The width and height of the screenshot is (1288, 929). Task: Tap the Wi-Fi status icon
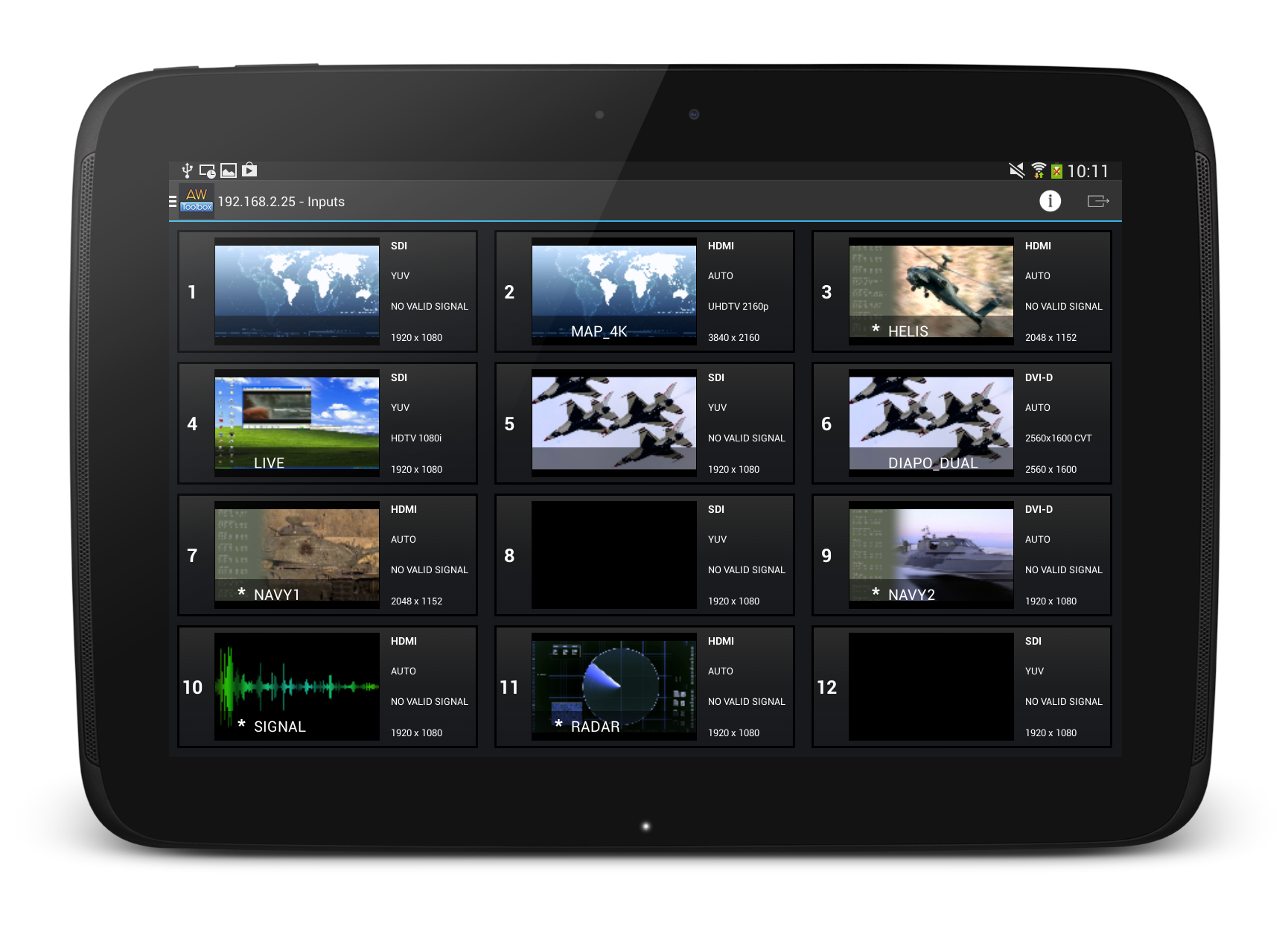[x=1038, y=170]
